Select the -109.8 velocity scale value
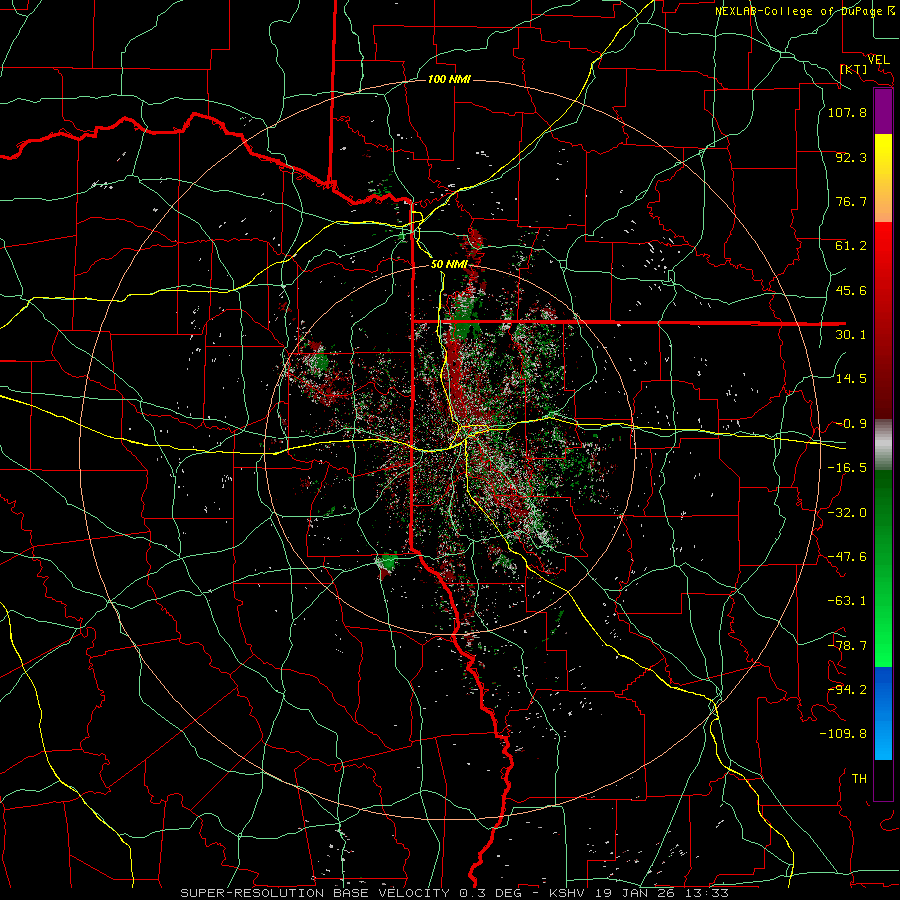The height and width of the screenshot is (900, 900). (843, 734)
